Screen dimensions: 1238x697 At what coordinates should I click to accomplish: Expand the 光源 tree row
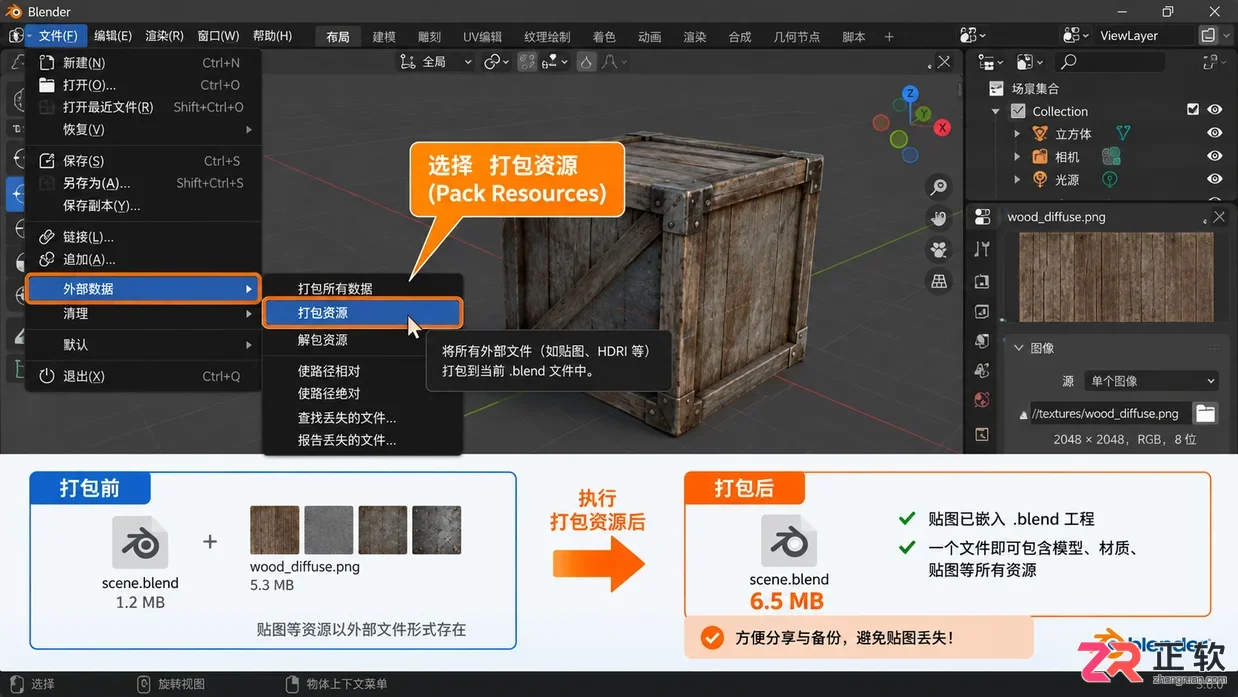tap(1017, 180)
